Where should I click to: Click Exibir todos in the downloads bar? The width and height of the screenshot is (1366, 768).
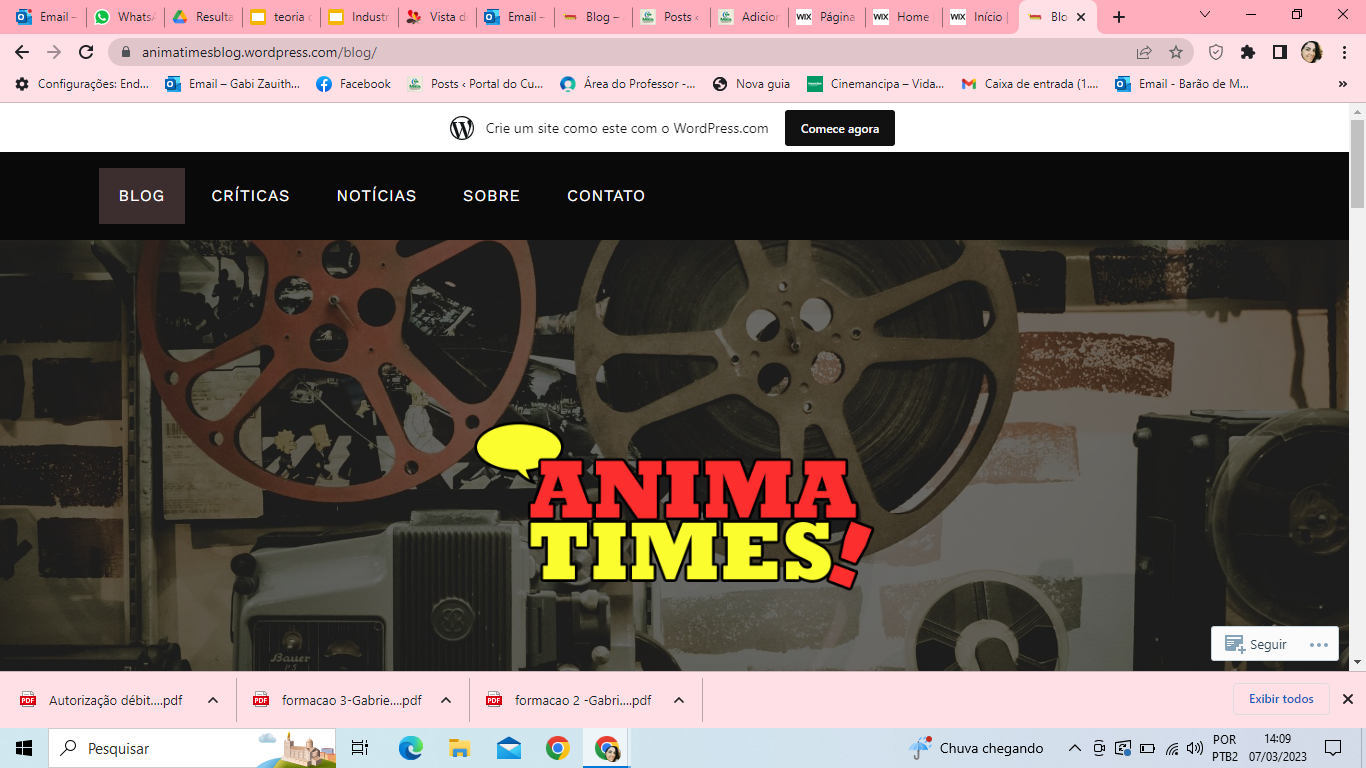coord(1281,699)
